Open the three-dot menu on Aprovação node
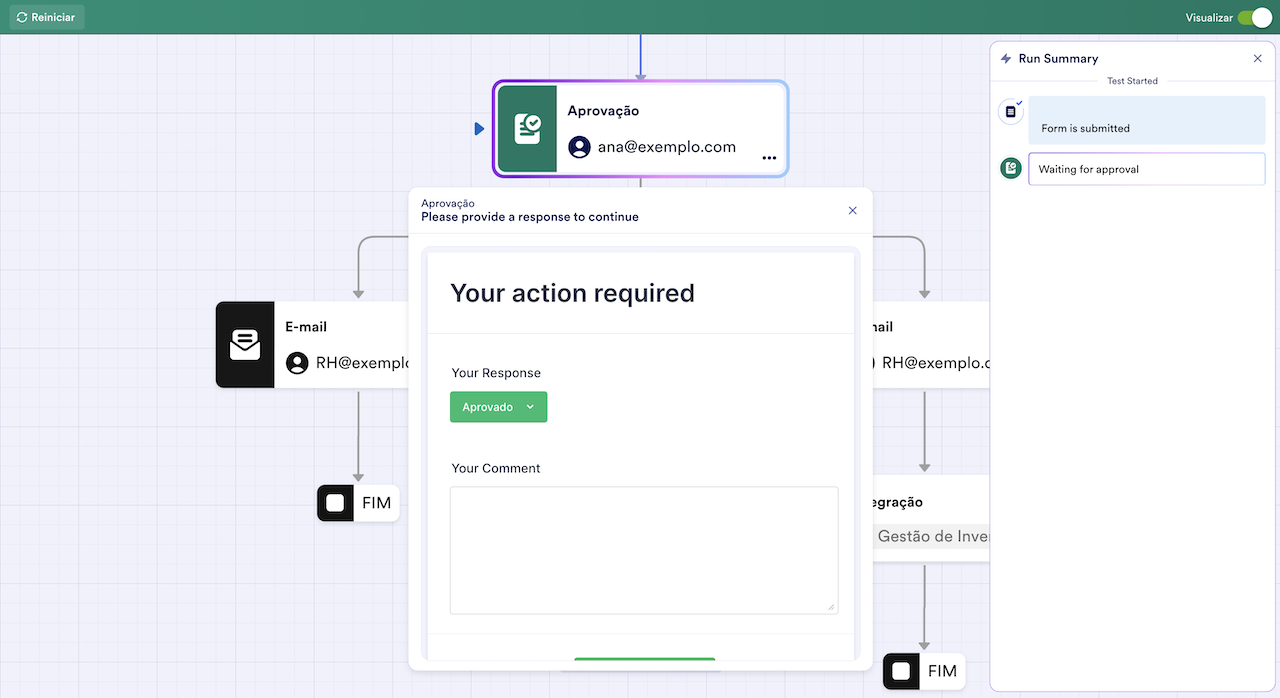This screenshot has height=698, width=1280. point(769,158)
